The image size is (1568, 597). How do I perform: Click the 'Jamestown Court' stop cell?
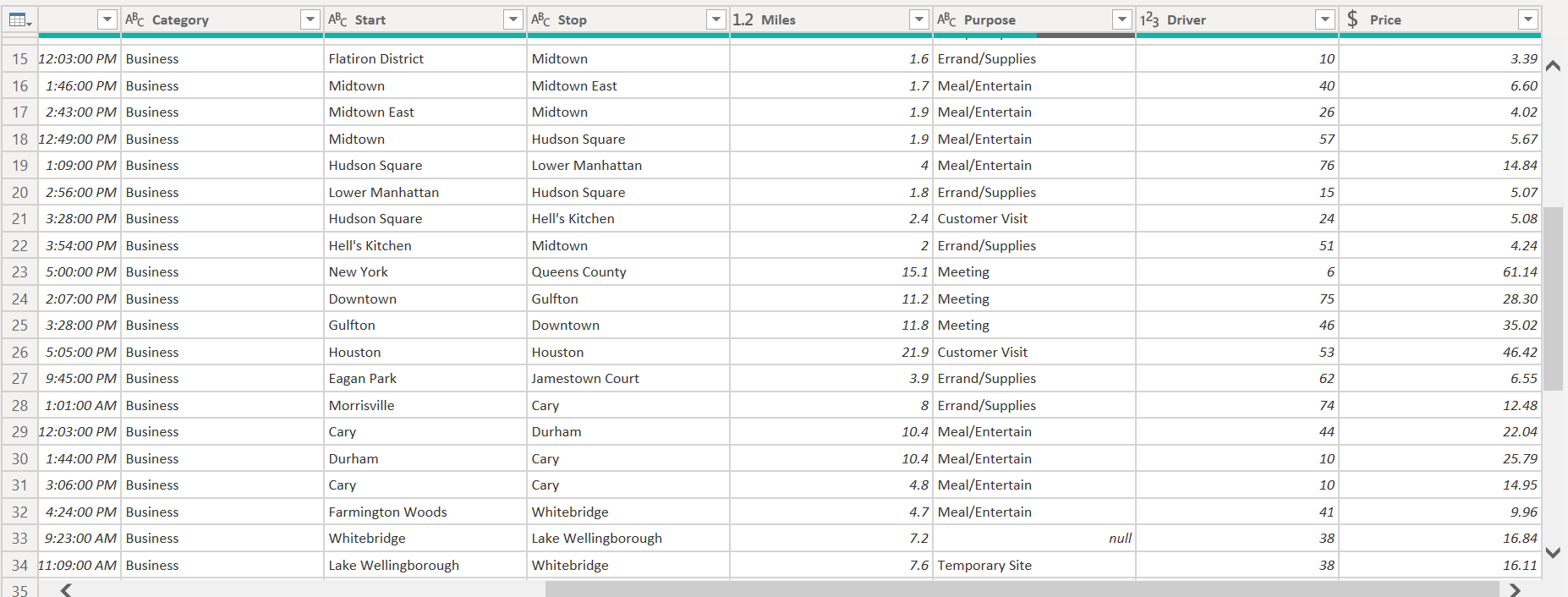click(628, 378)
